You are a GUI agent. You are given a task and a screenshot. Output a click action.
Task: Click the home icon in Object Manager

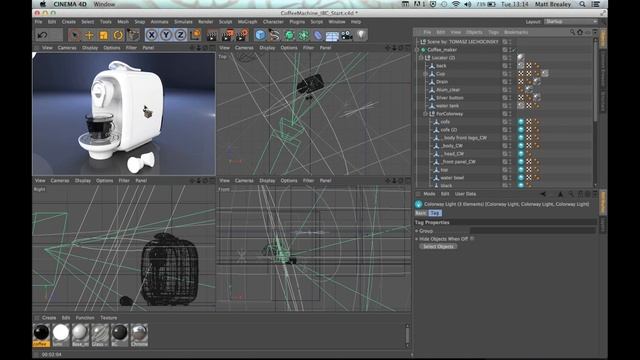coord(580,32)
